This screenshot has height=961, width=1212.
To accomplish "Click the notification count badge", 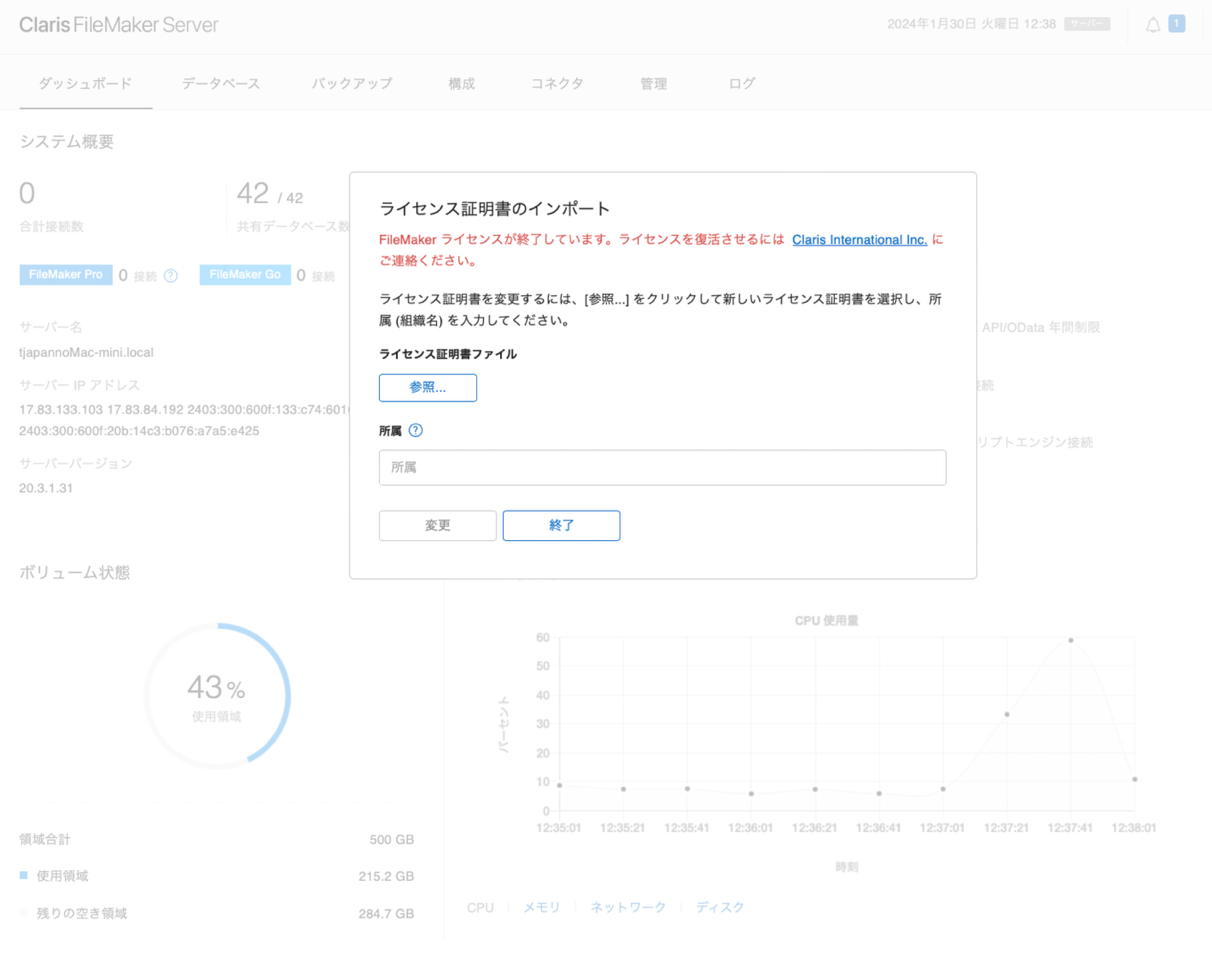I will tap(1176, 24).
